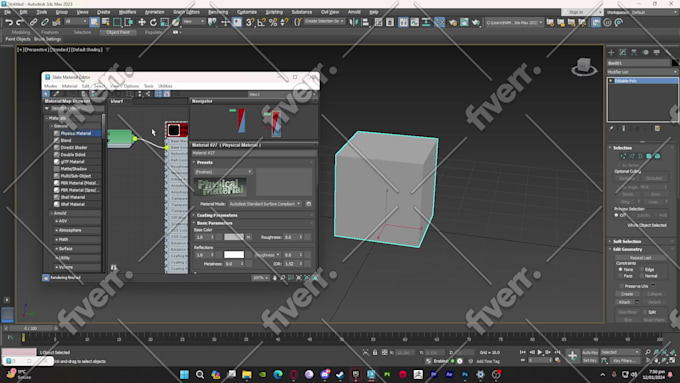Activate the Select and Rotate tool
This screenshot has height=383, width=680.
(x=153, y=22)
